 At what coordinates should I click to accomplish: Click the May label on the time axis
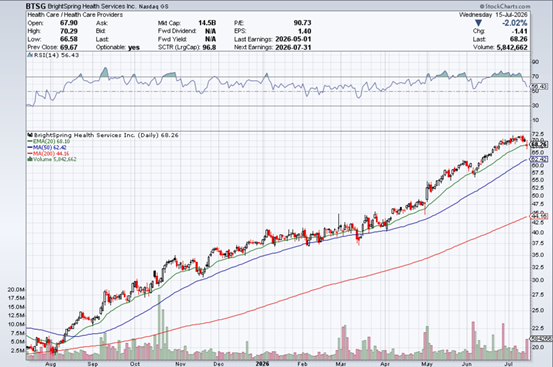[x=427, y=363]
